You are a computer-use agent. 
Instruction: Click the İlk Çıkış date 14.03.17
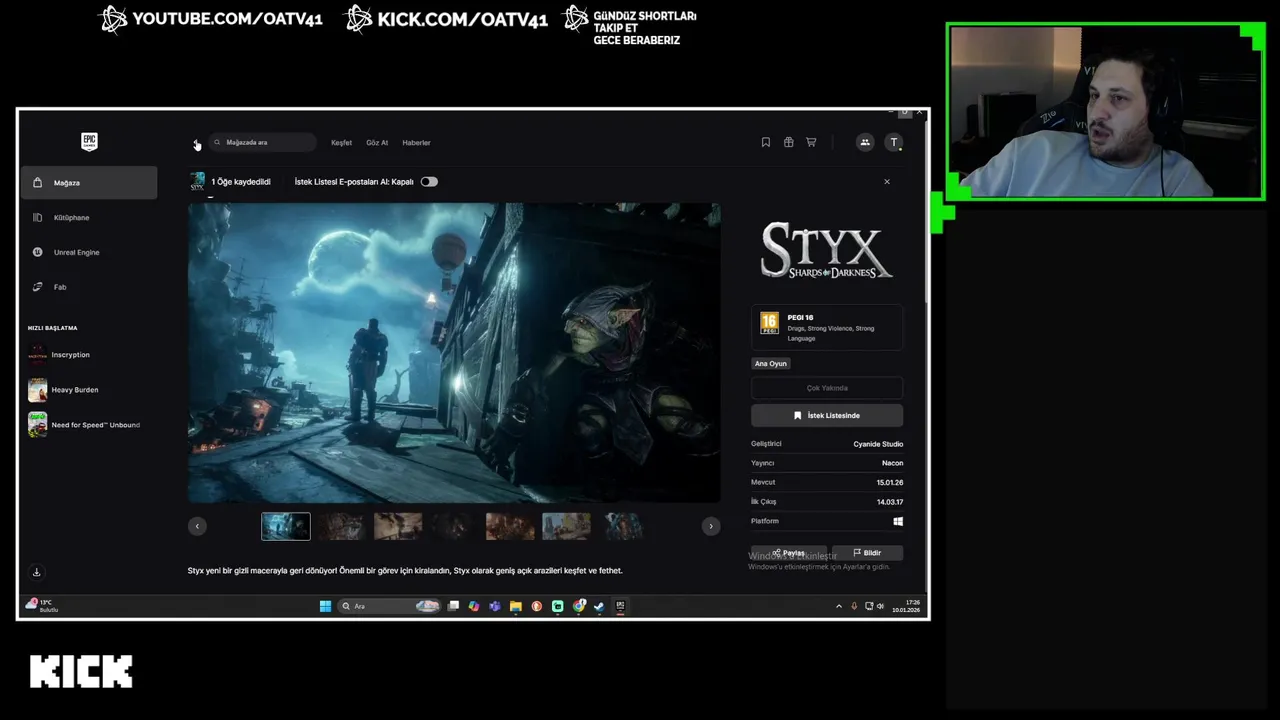click(x=890, y=502)
